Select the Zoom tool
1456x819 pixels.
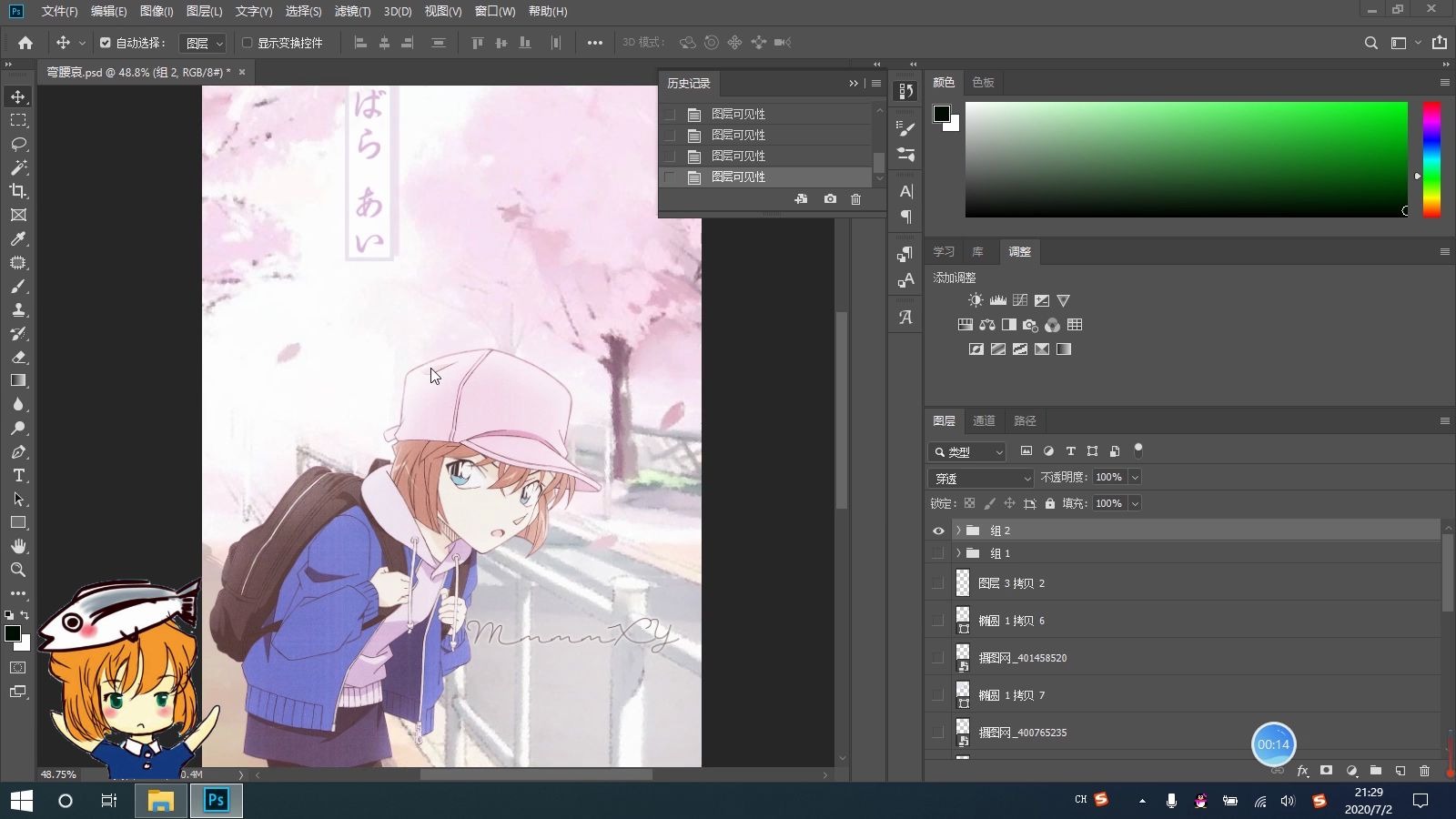(18, 570)
